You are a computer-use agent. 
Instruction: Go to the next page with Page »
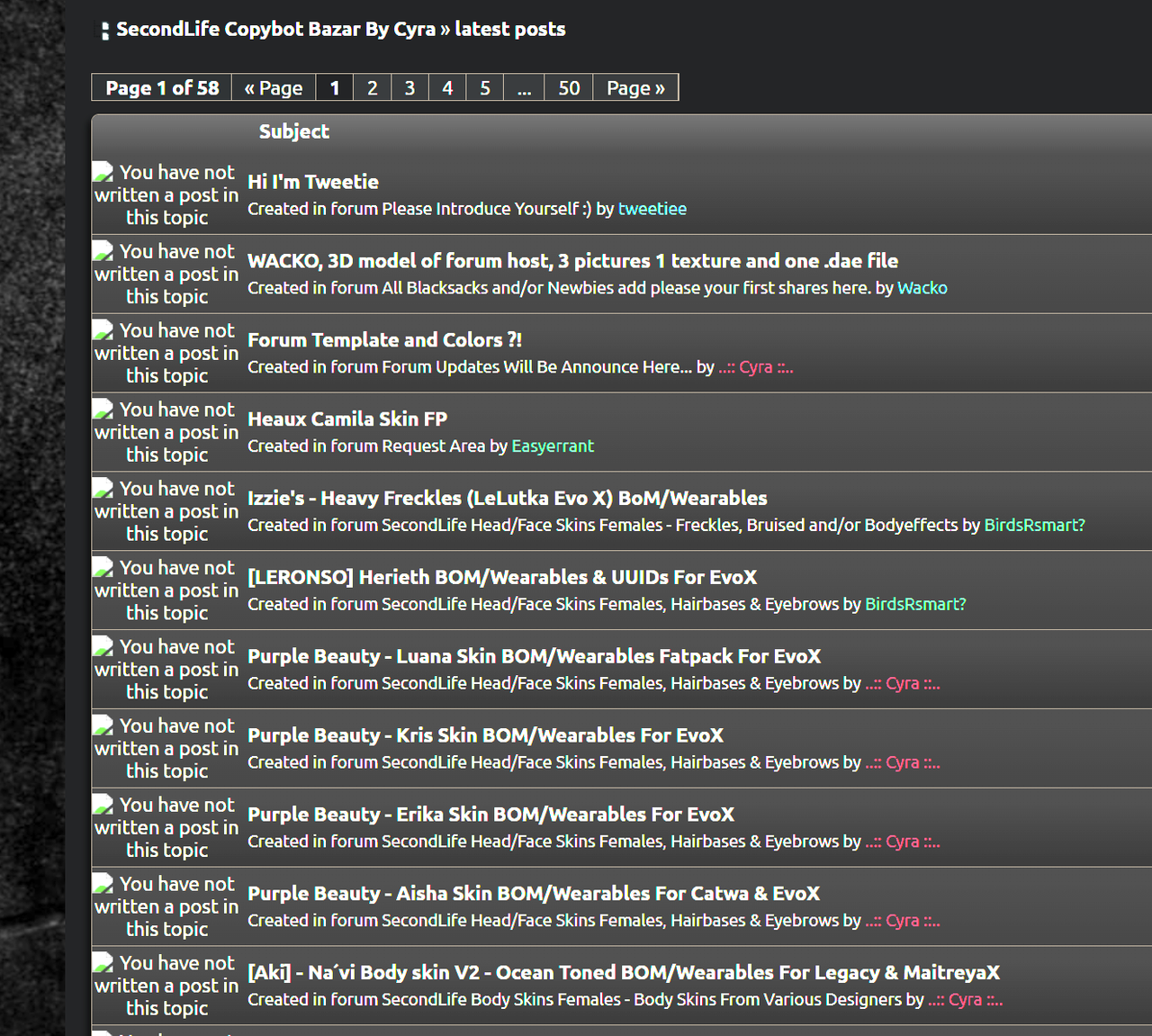click(x=635, y=87)
